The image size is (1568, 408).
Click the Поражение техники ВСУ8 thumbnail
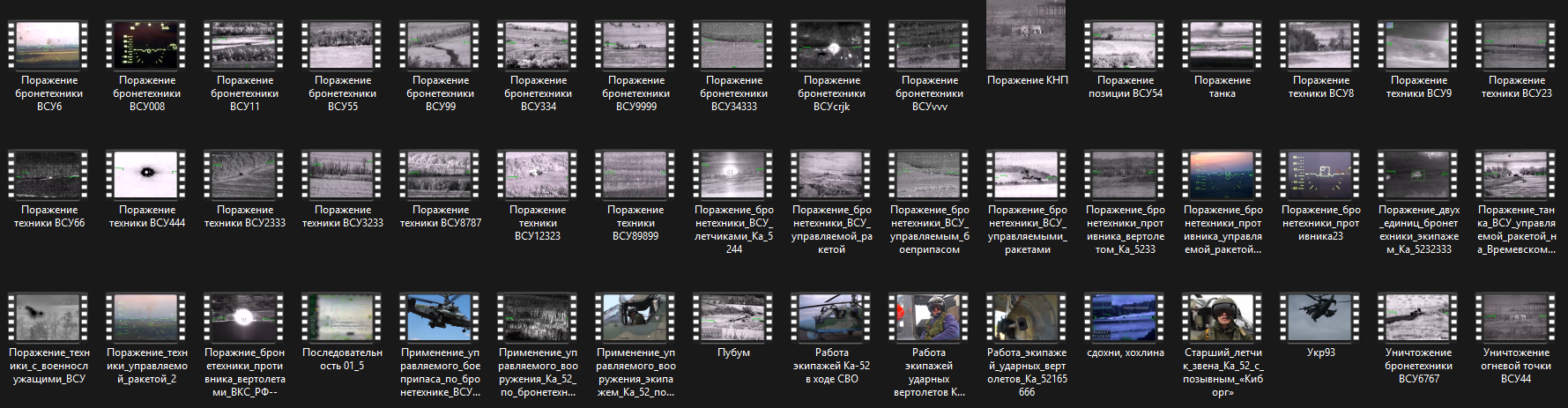[1321, 46]
